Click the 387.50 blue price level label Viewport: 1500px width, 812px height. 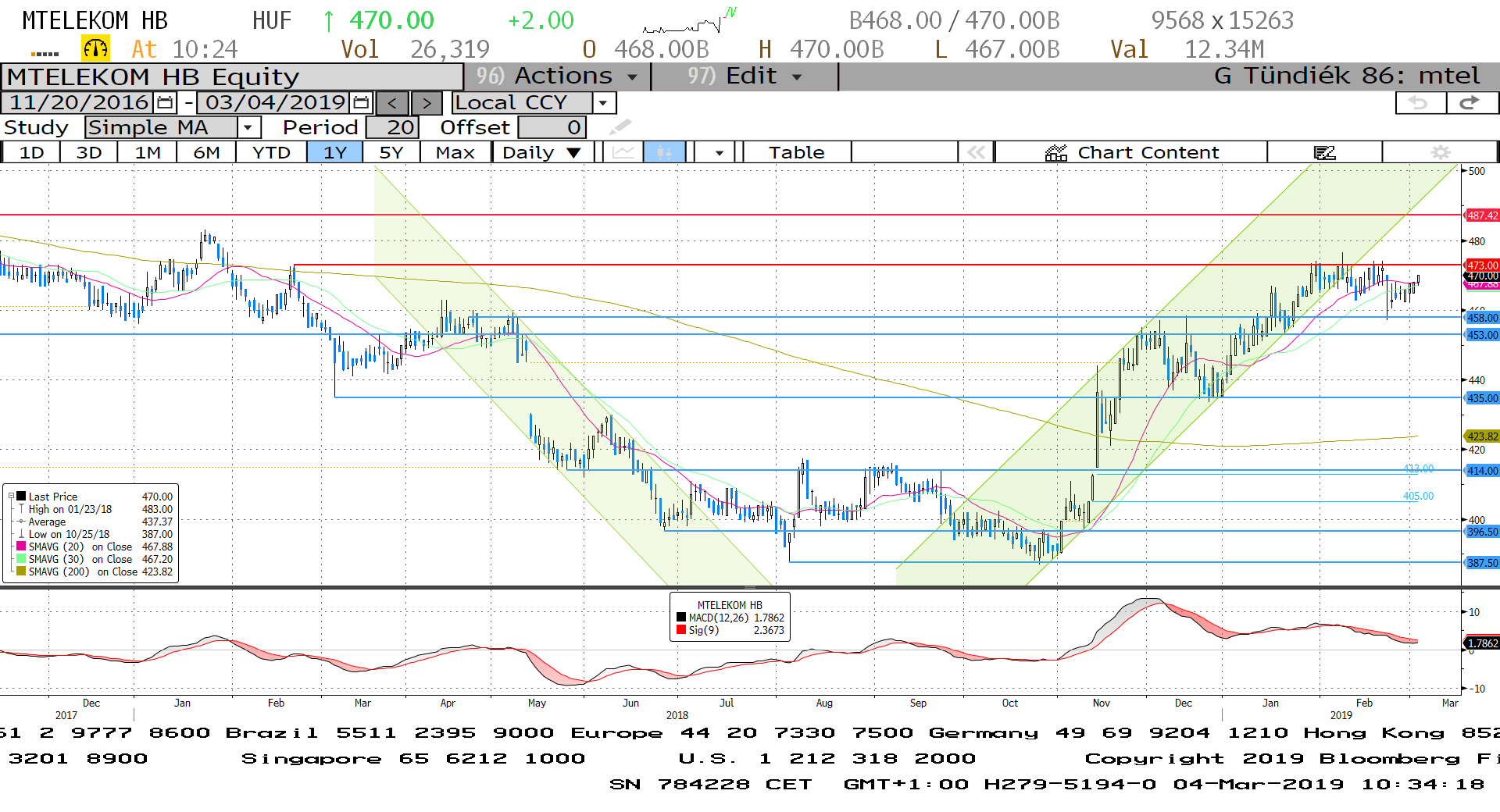pyautogui.click(x=1481, y=563)
